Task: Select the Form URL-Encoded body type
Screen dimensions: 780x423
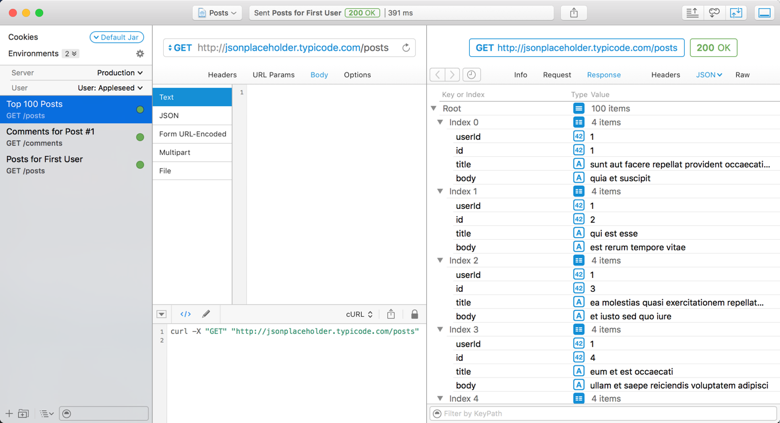Action: click(193, 134)
